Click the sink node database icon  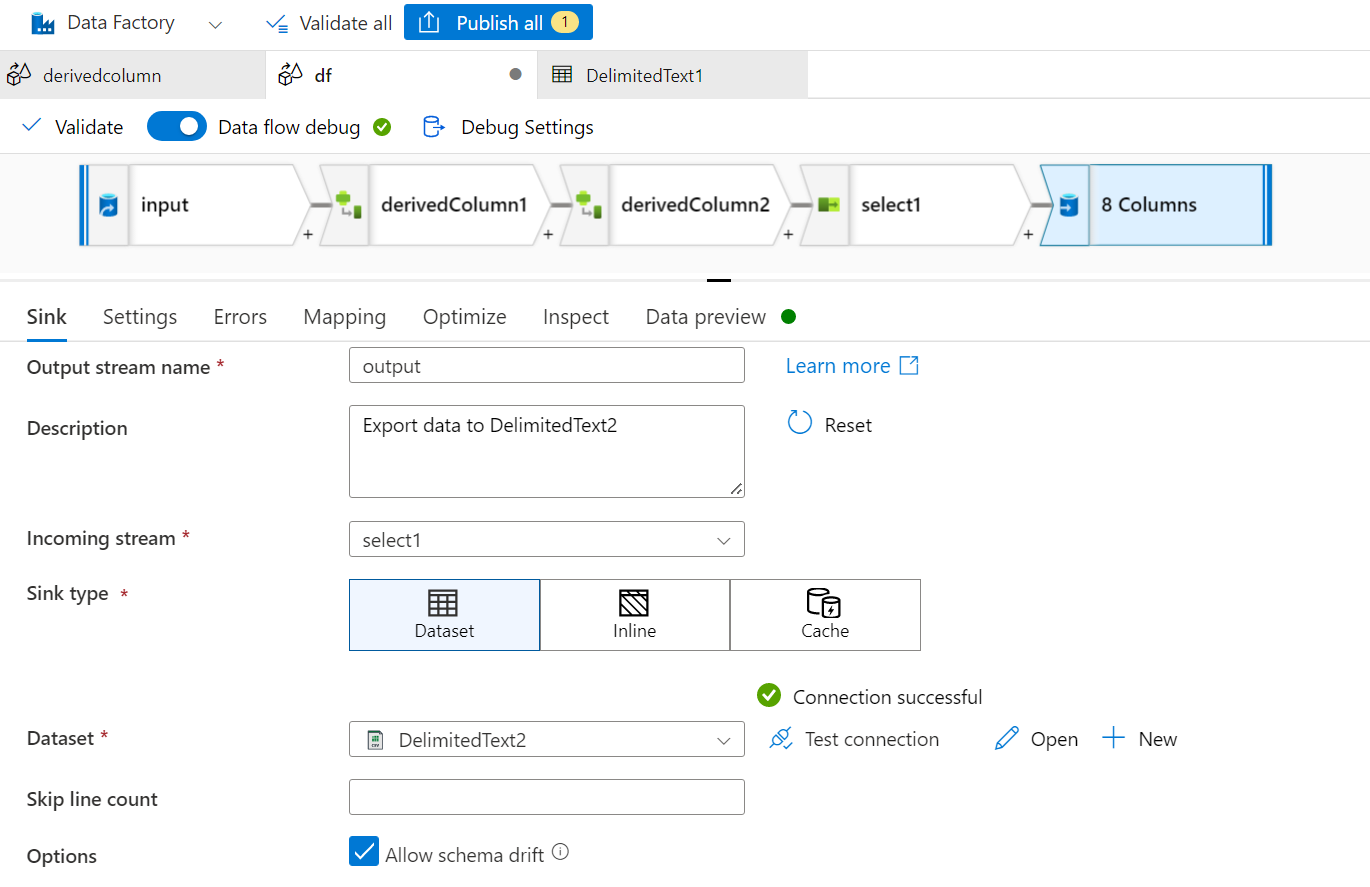pyautogui.click(x=1068, y=206)
